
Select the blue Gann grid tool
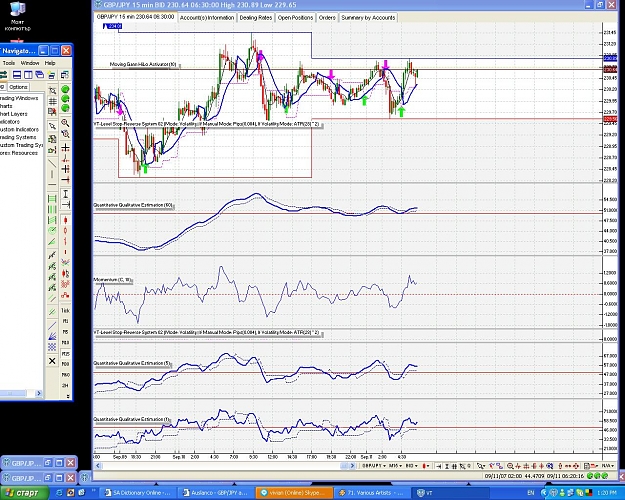coord(52,347)
